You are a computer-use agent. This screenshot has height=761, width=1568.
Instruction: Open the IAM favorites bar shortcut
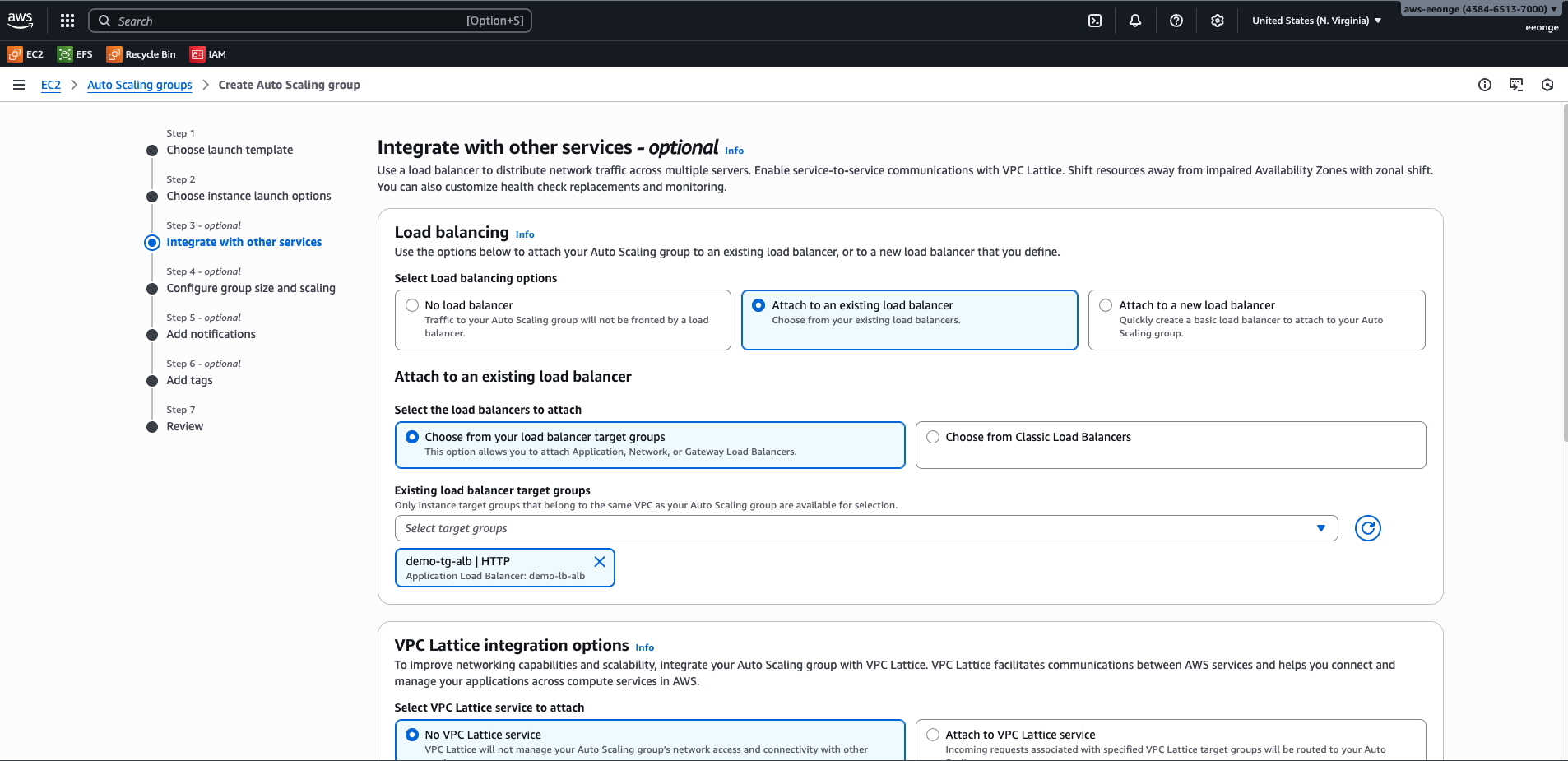pos(208,54)
